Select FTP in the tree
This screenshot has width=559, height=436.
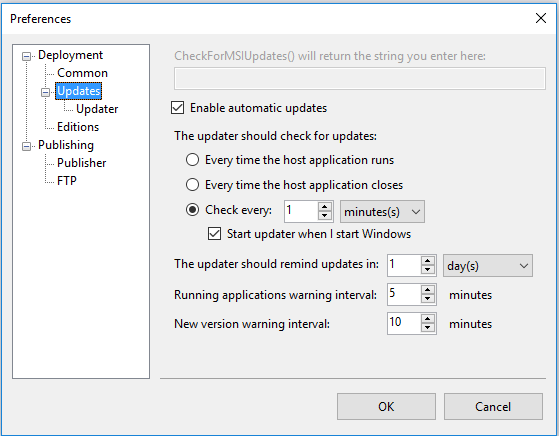tap(67, 181)
